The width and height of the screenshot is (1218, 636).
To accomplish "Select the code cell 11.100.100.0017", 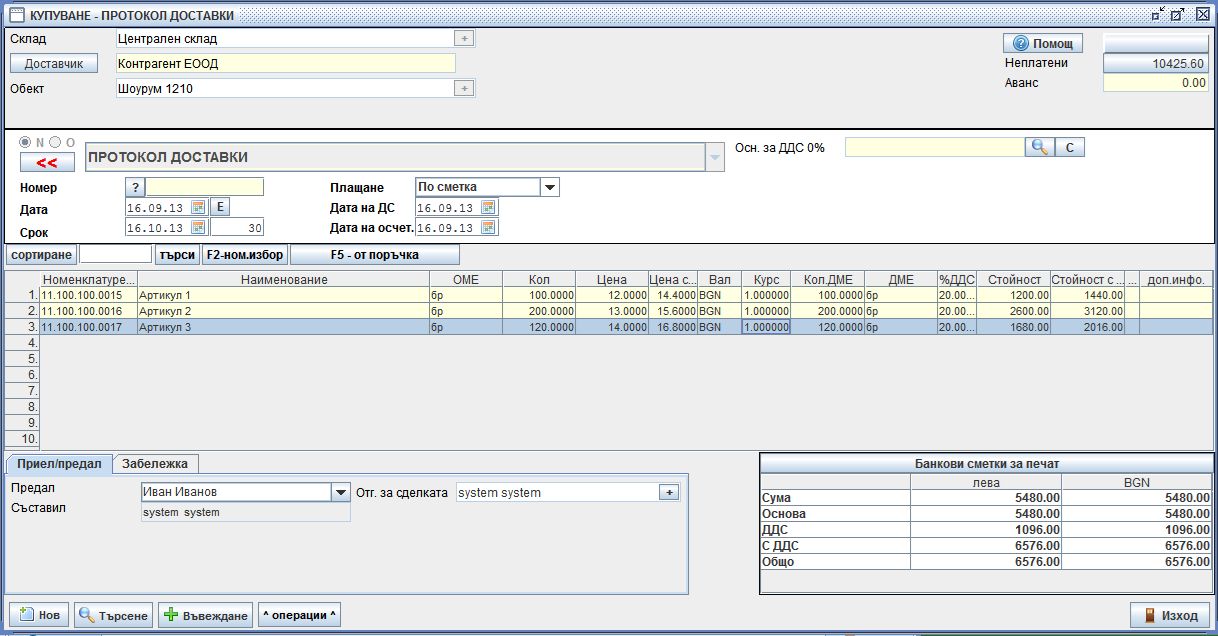I will click(x=89, y=327).
